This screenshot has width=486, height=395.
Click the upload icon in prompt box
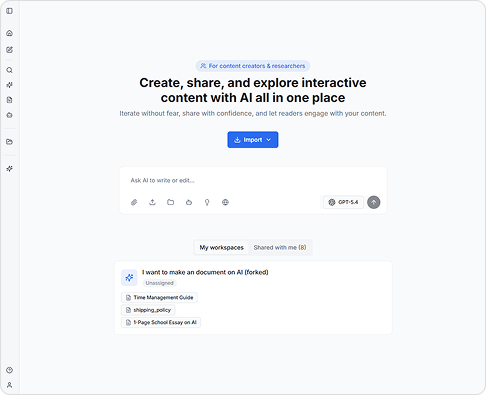(152, 202)
